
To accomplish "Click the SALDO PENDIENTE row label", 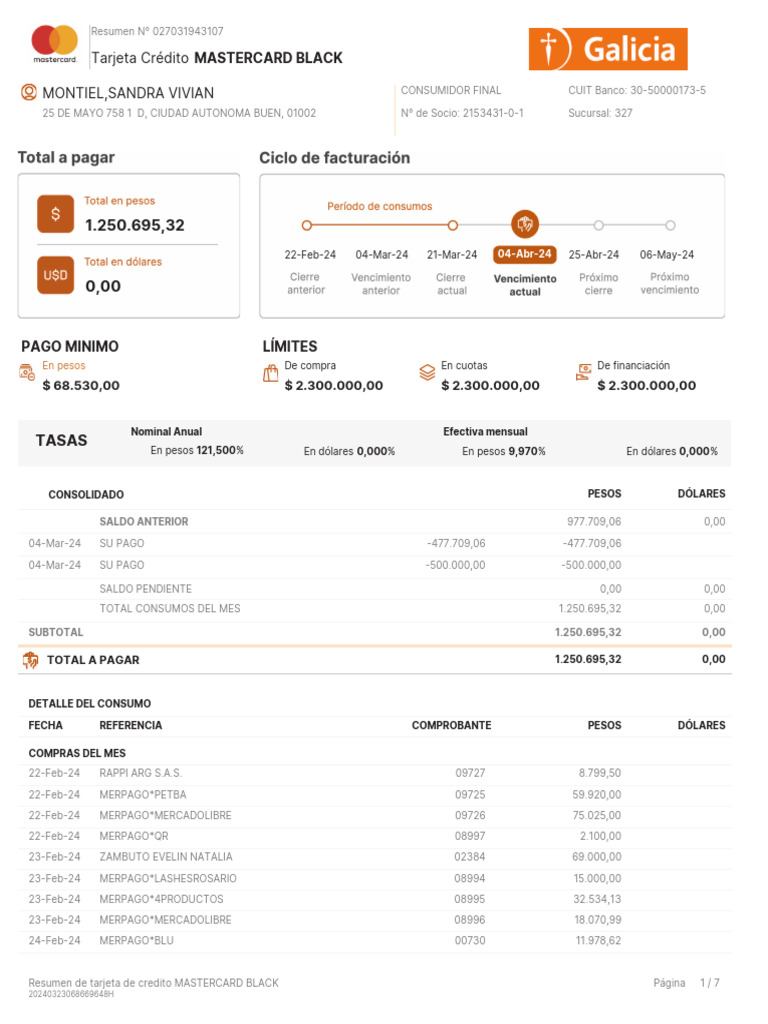I will [146, 589].
